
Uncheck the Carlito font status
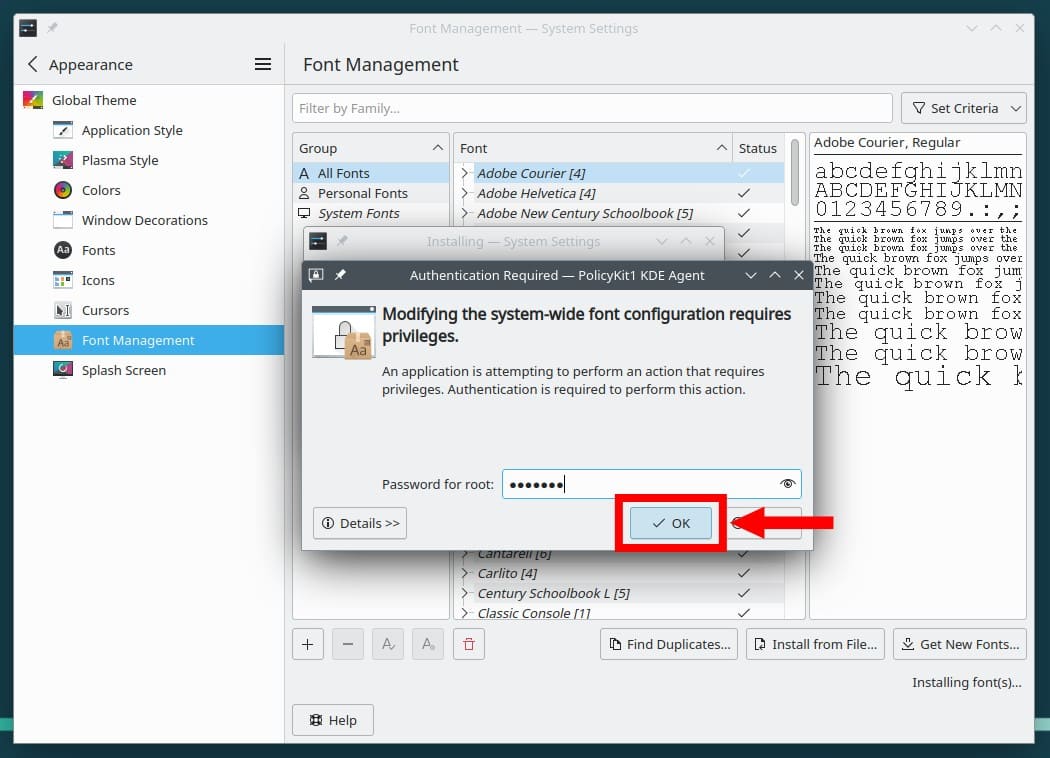coord(743,573)
